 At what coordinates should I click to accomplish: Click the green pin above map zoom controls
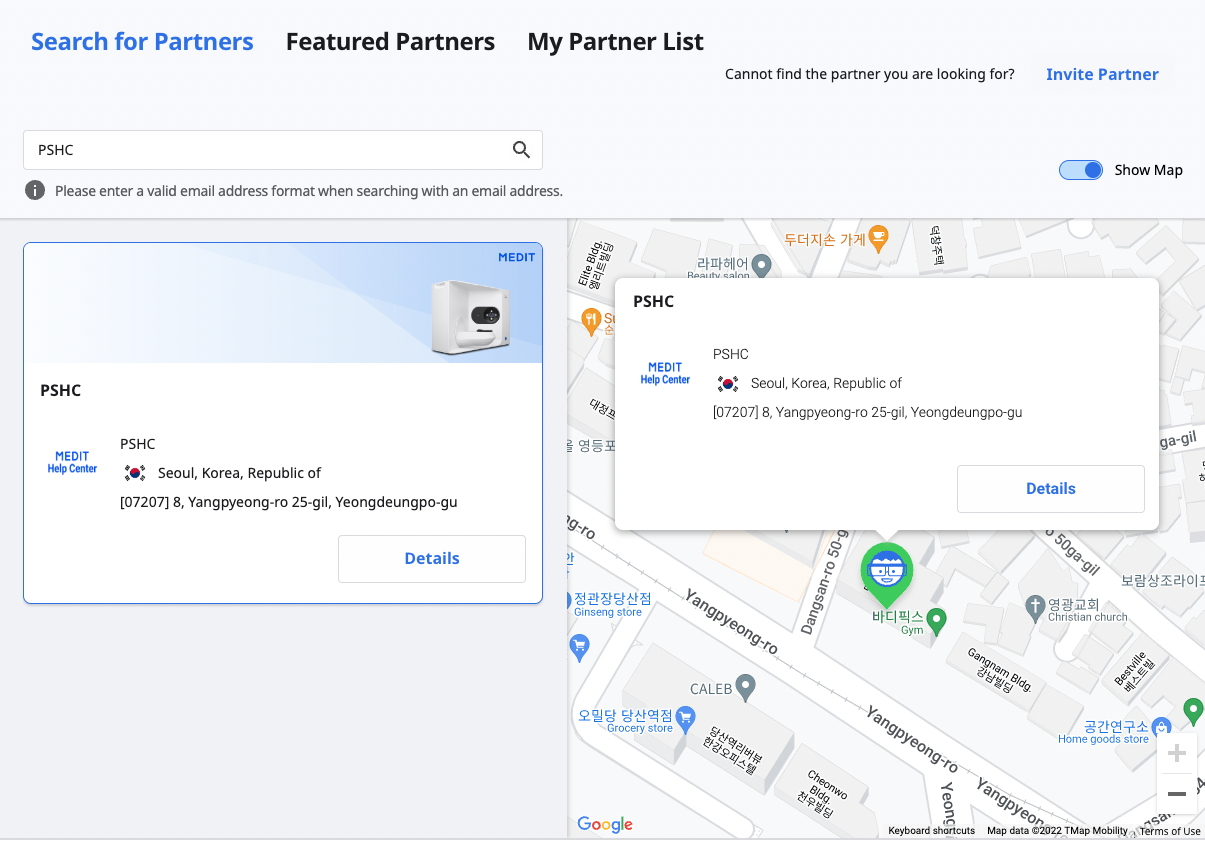1192,711
